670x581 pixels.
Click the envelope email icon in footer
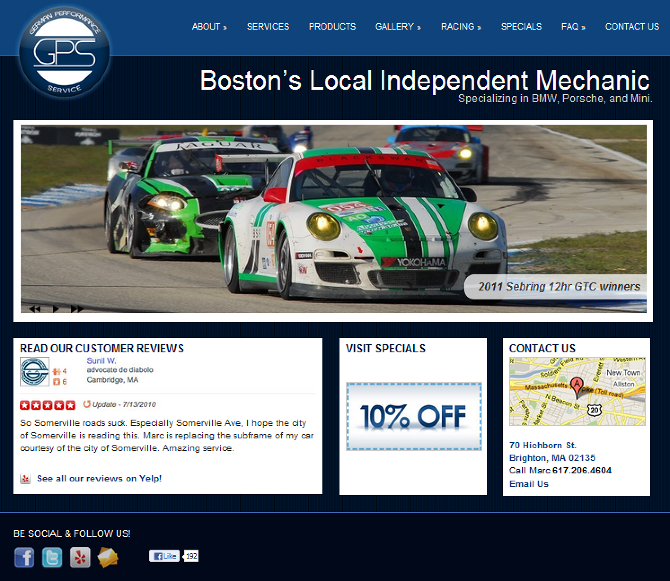tap(108, 558)
